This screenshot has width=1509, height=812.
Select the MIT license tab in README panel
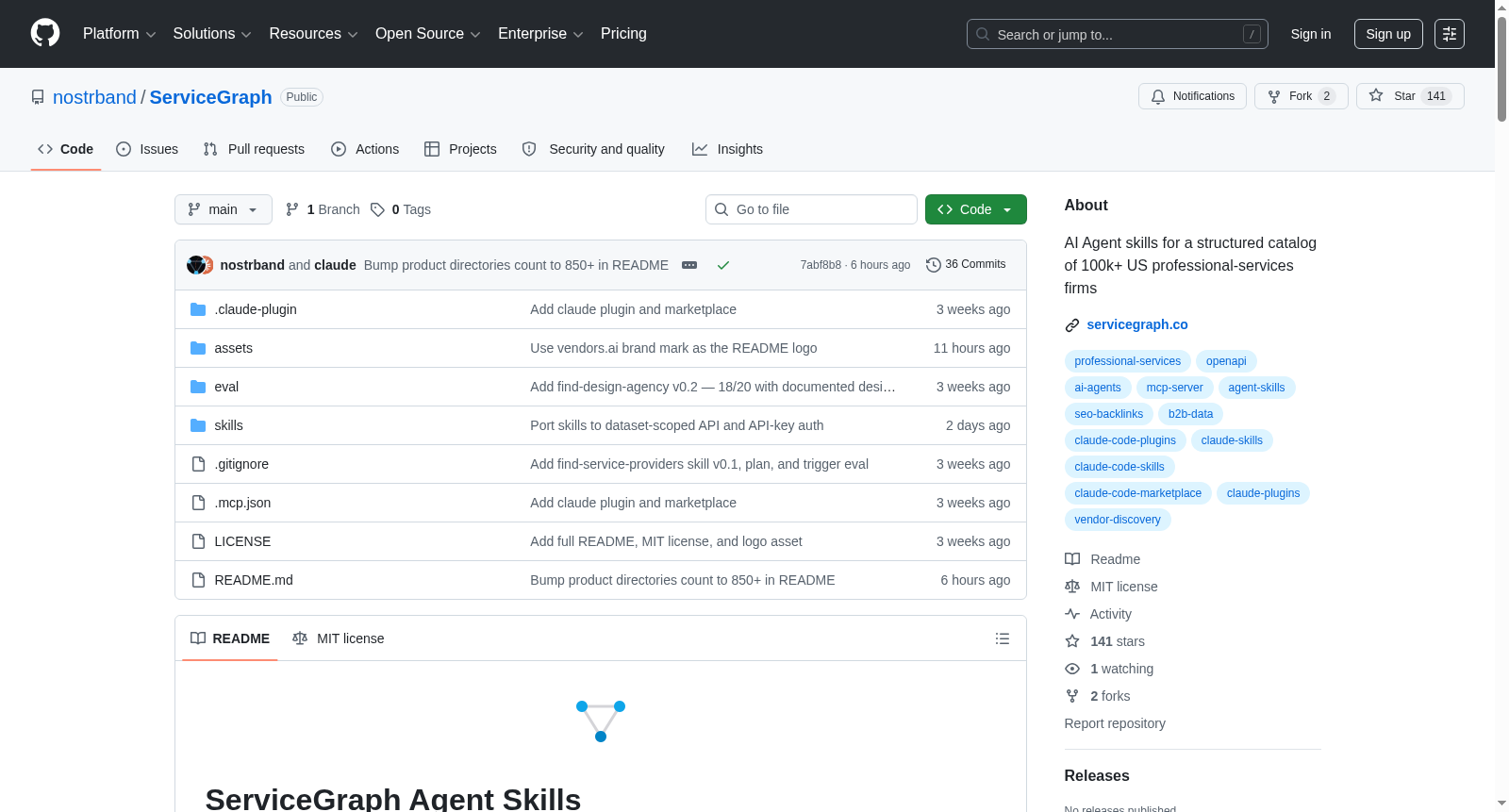click(x=339, y=638)
